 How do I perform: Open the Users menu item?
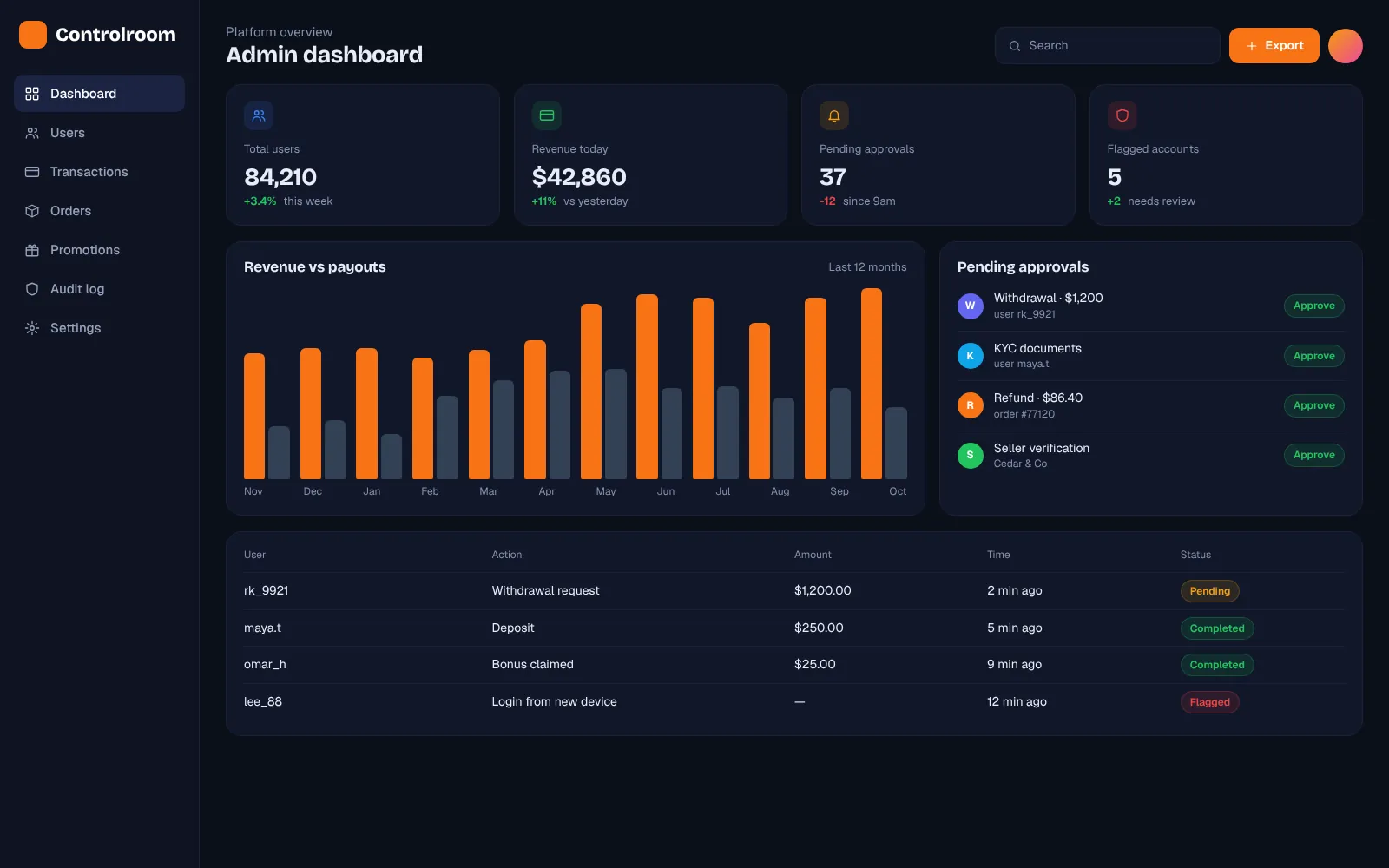(x=99, y=133)
